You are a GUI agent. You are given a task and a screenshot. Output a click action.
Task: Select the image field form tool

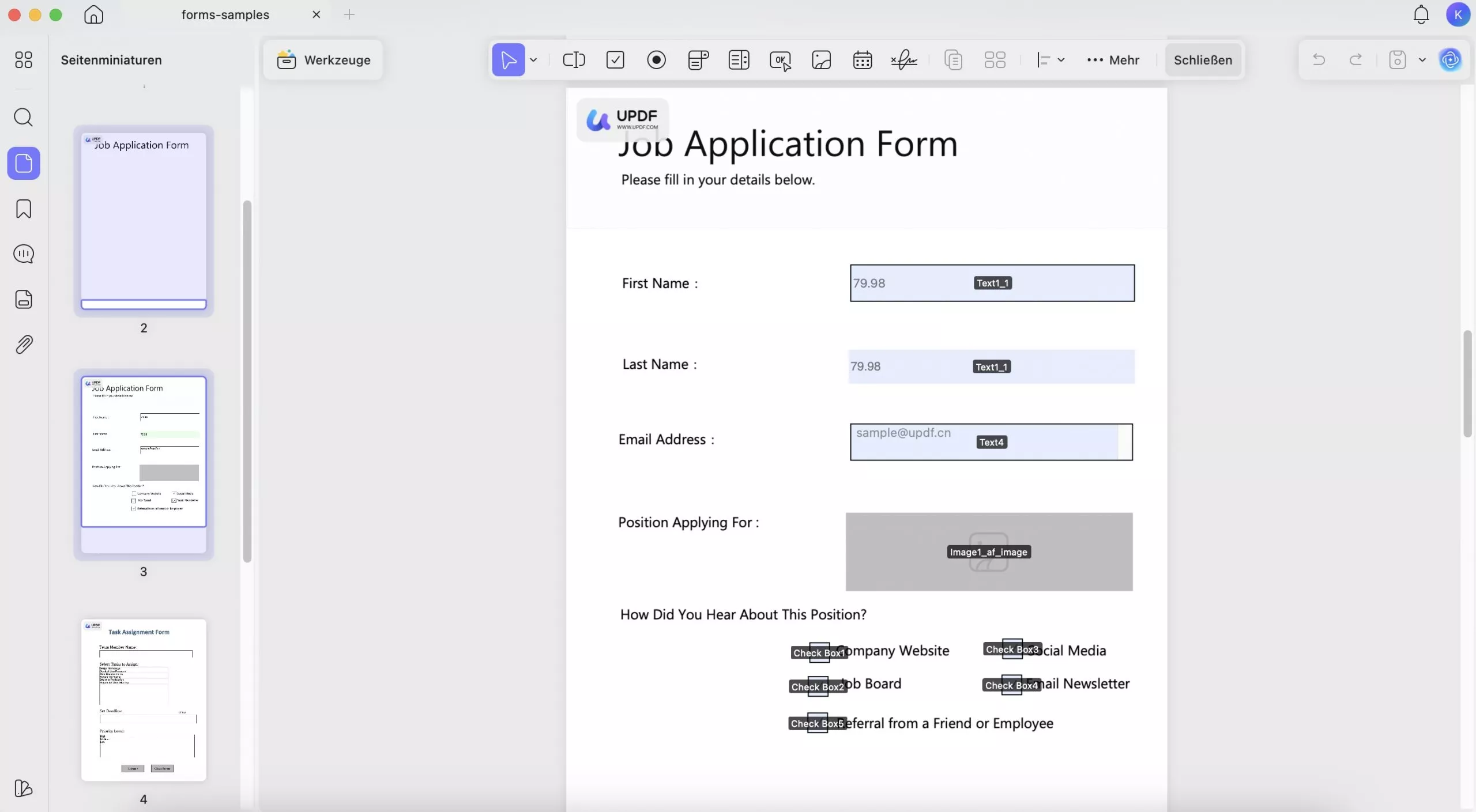point(820,60)
